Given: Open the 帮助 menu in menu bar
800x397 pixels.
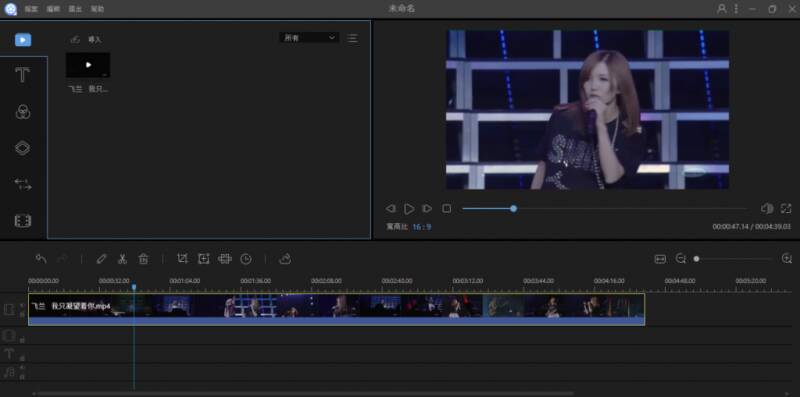Looking at the screenshot, I should click(97, 9).
